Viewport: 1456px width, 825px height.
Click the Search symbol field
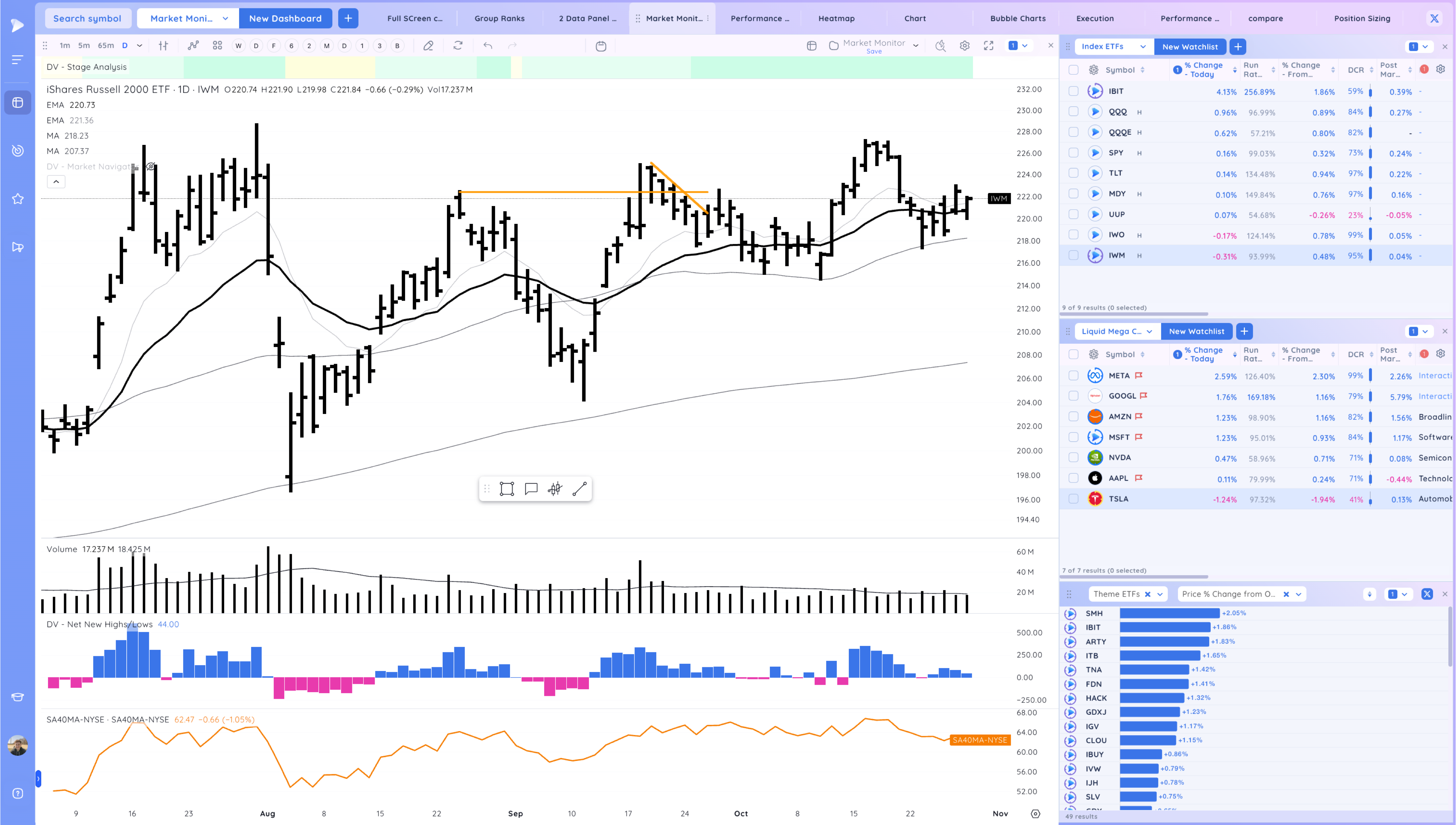coord(87,18)
